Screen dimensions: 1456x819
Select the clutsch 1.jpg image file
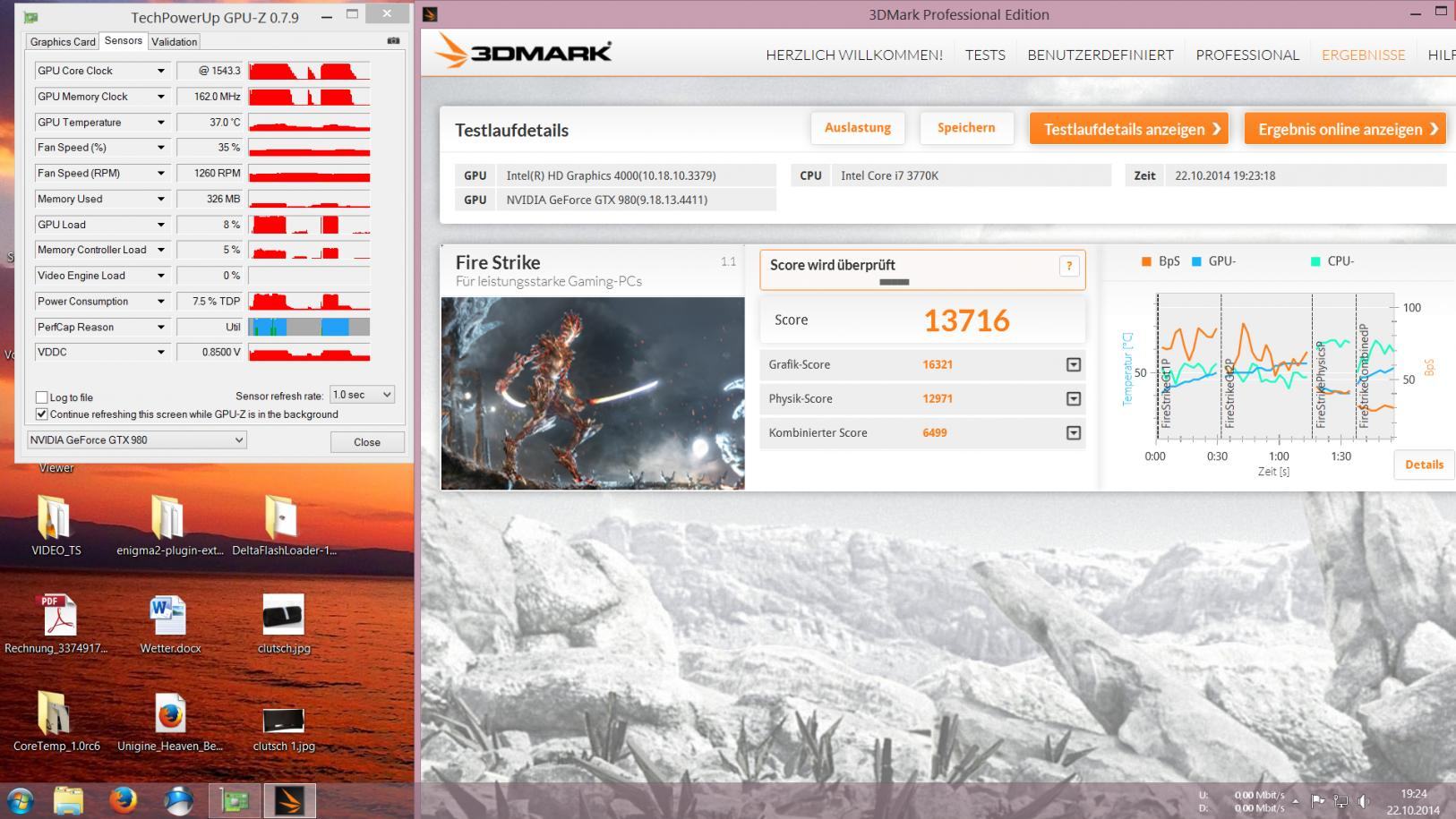pyautogui.click(x=283, y=721)
